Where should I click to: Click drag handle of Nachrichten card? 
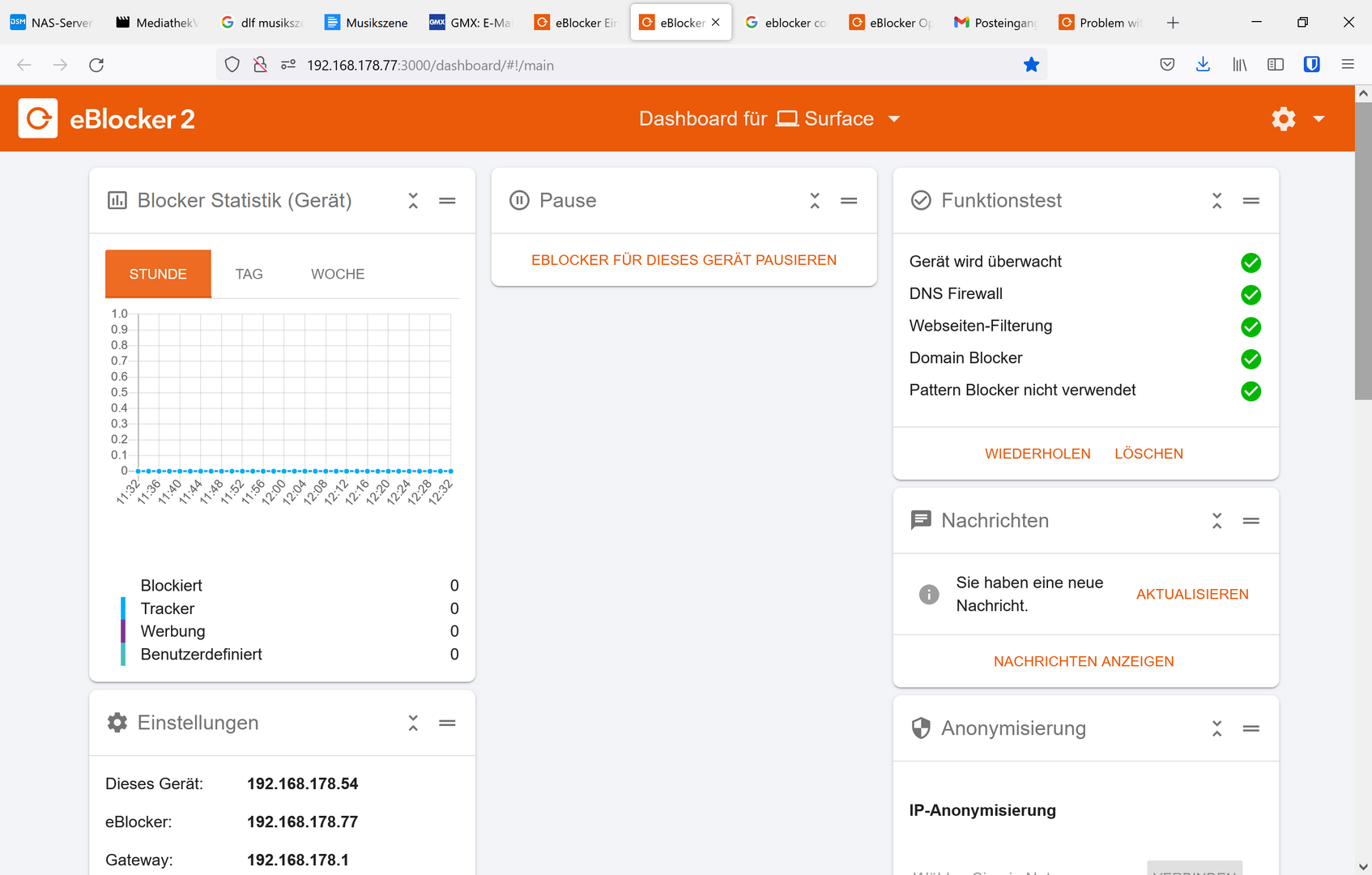[1251, 521]
